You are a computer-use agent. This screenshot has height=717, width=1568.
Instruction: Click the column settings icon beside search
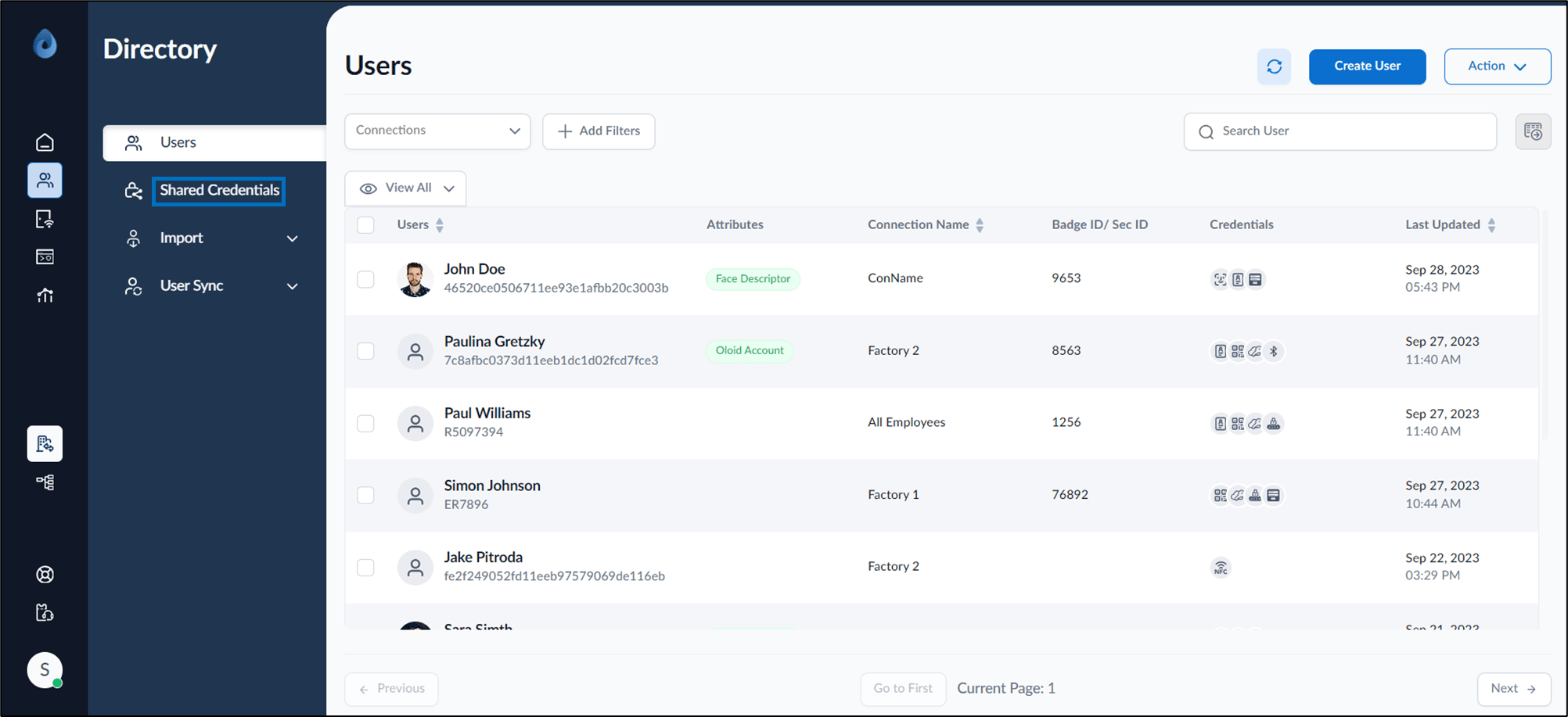1533,131
